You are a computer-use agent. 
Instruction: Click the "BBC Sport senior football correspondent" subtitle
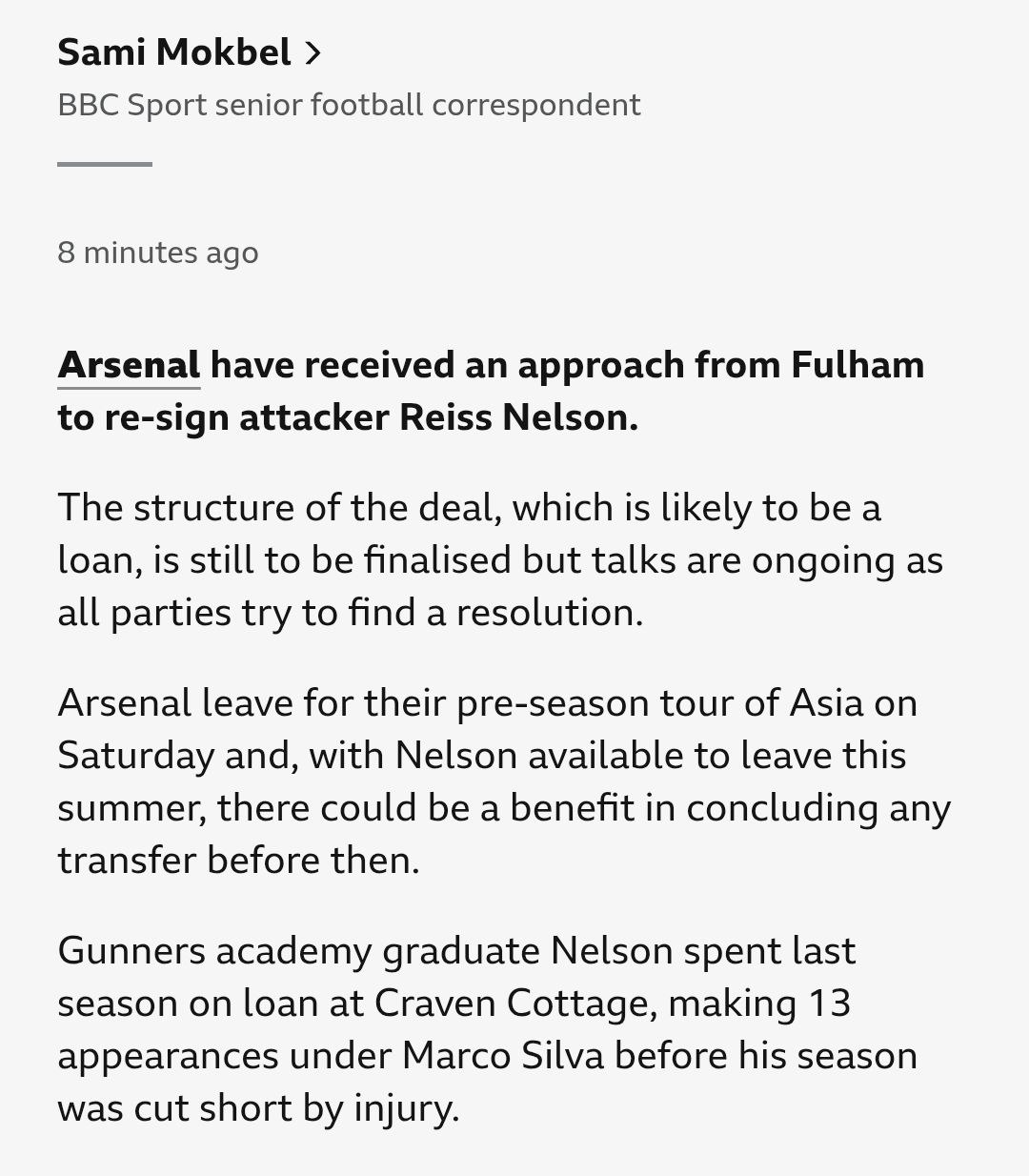click(x=349, y=105)
